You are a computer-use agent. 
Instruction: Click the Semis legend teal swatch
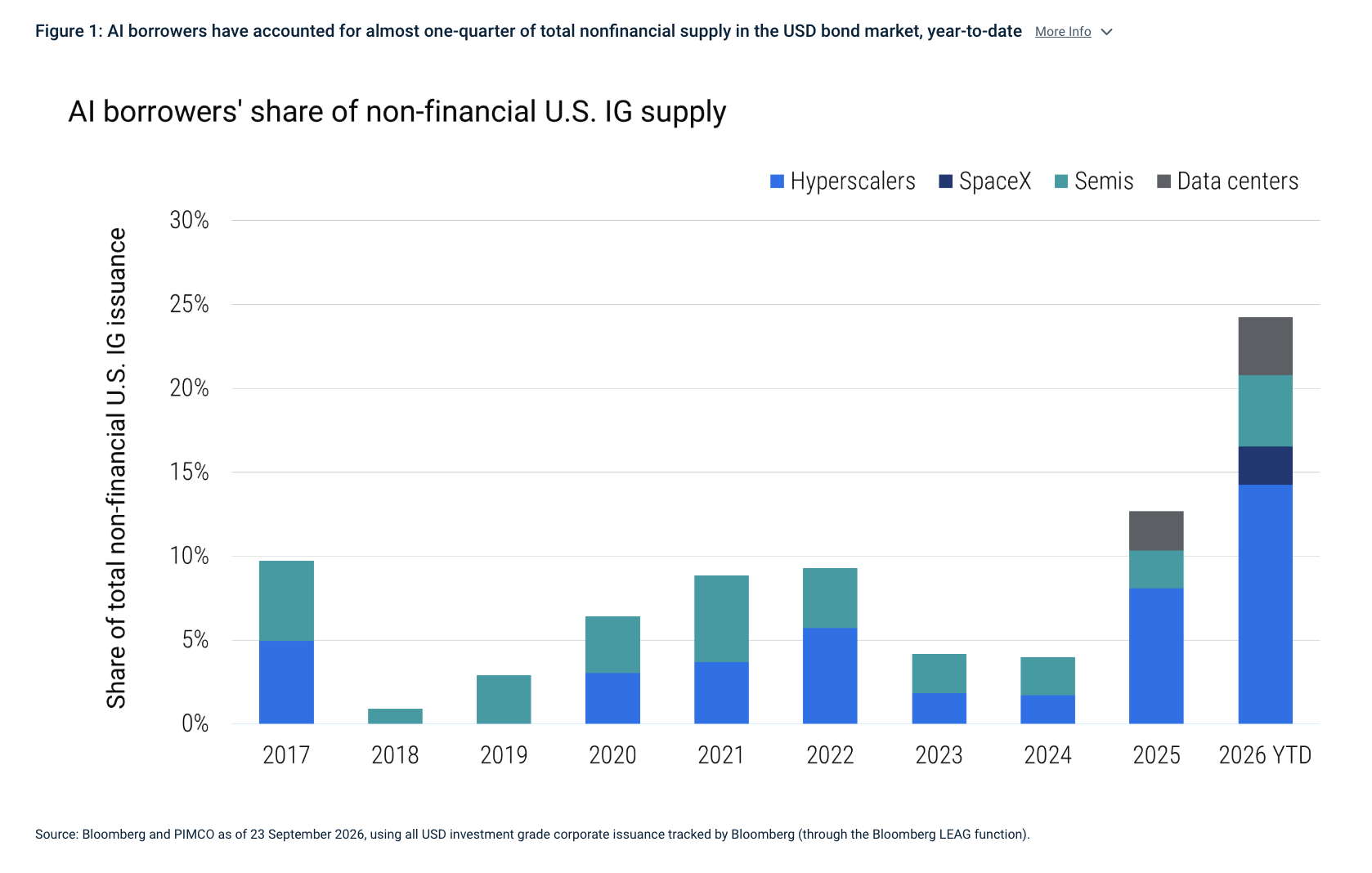point(1061,181)
